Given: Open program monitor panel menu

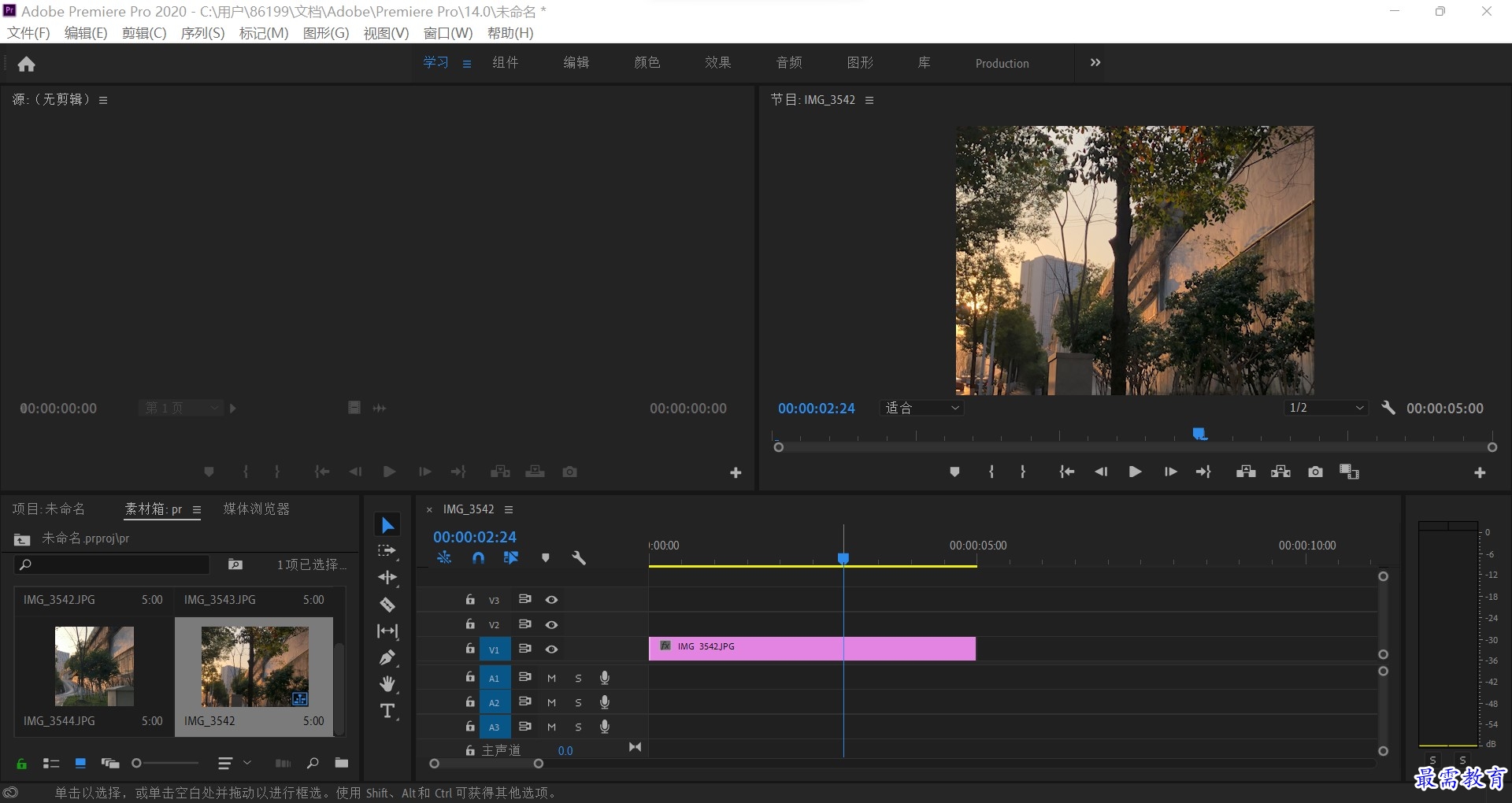Looking at the screenshot, I should click(869, 100).
